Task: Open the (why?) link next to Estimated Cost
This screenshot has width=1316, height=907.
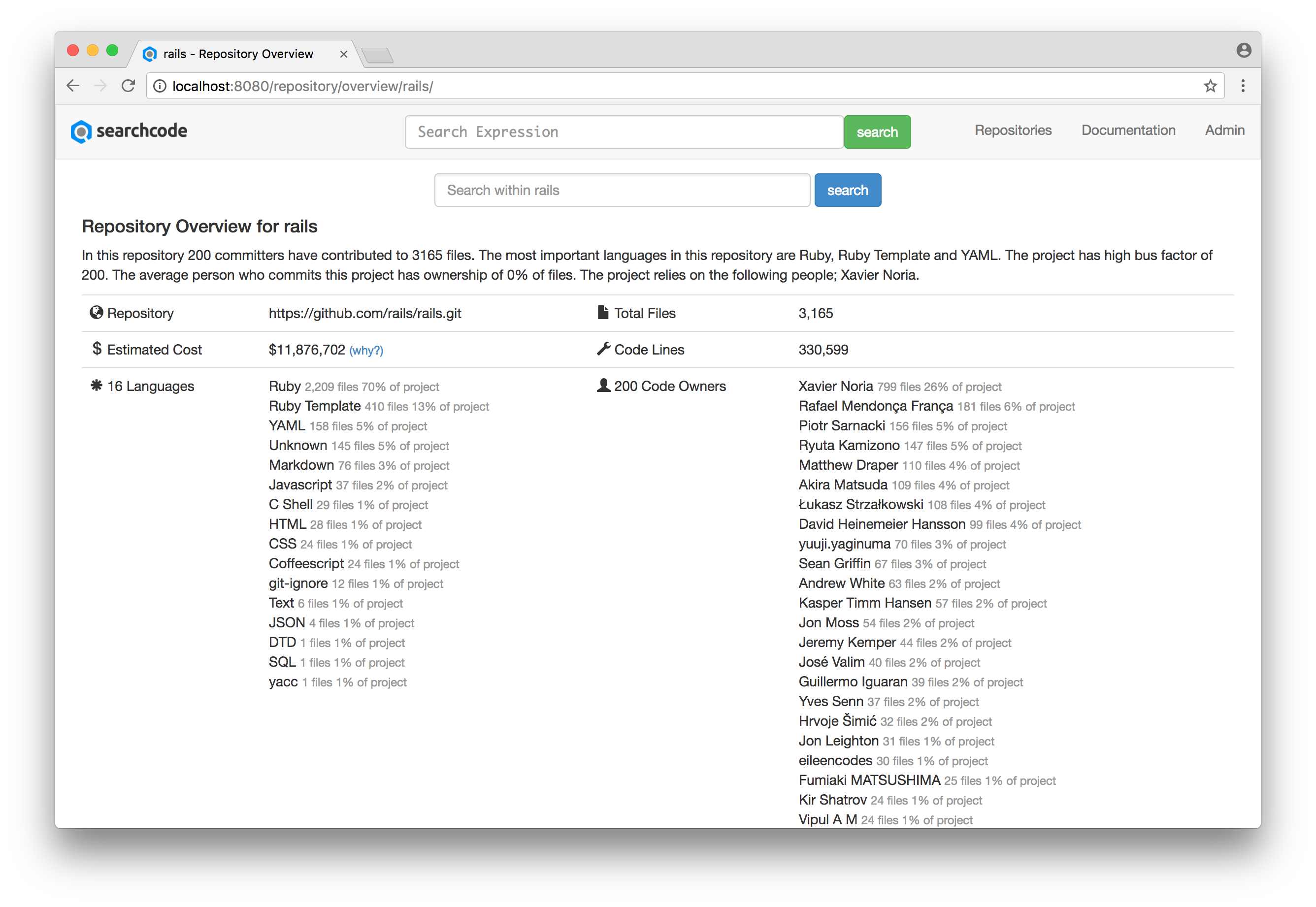Action: coord(366,350)
